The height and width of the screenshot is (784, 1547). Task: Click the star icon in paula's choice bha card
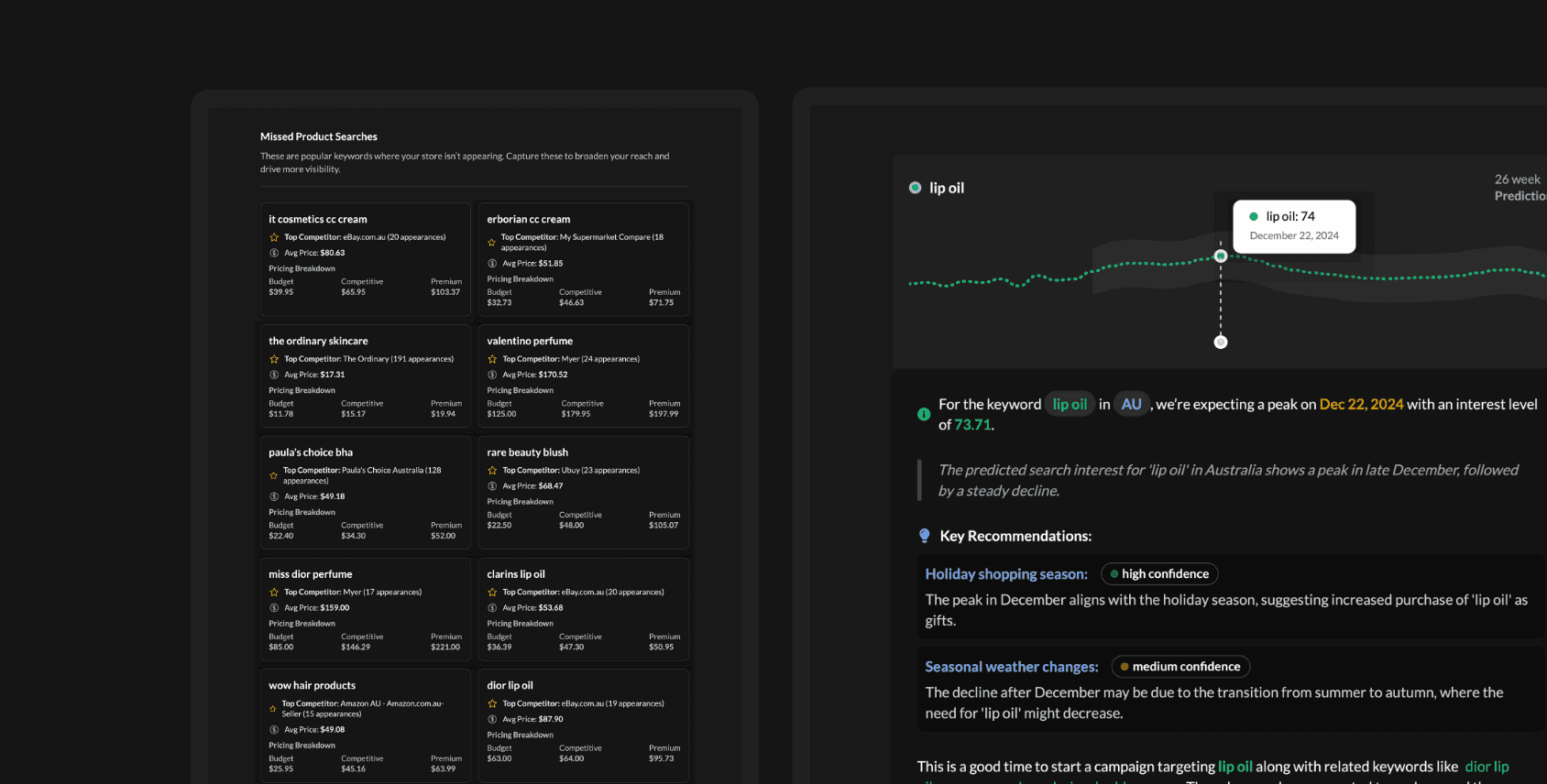273,475
